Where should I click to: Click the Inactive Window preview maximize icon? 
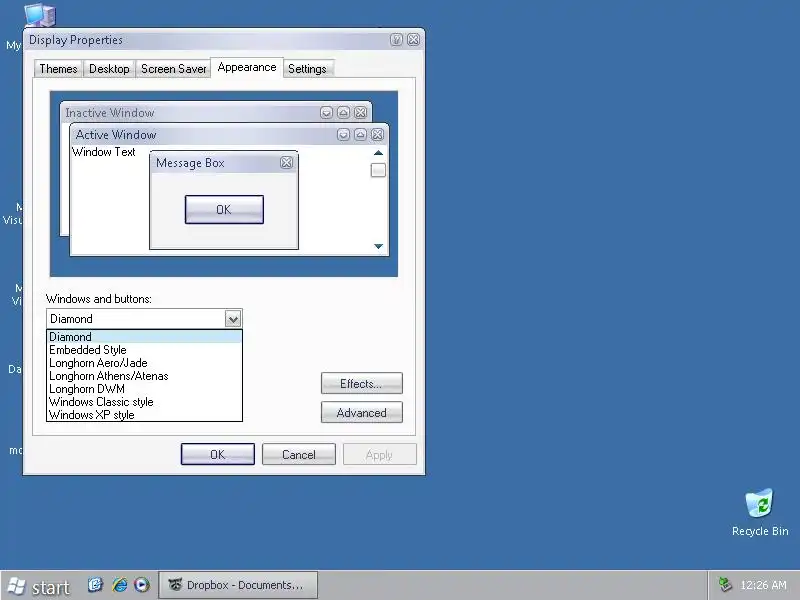pos(343,112)
